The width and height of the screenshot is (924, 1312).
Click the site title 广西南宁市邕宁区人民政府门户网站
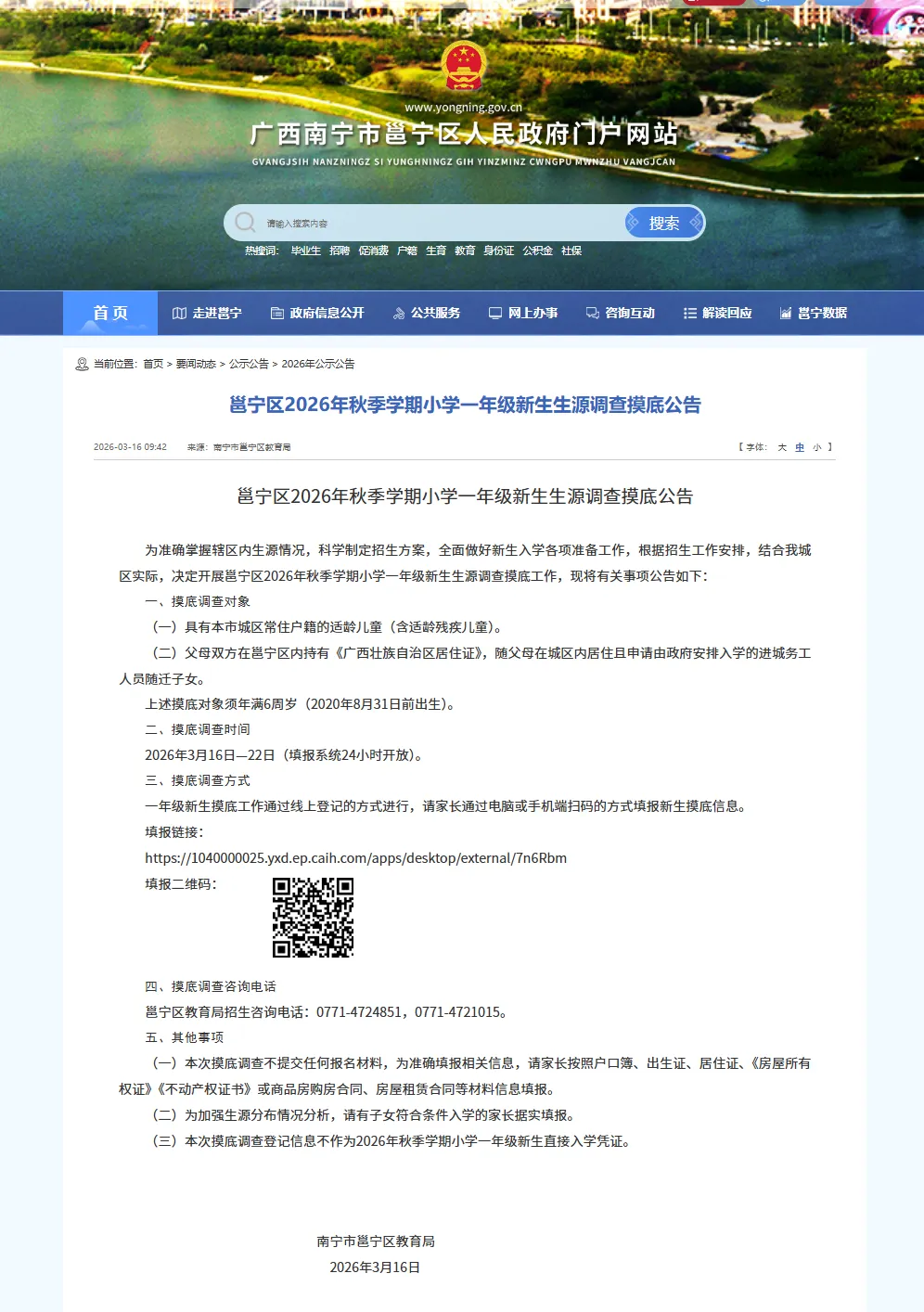[x=464, y=135]
